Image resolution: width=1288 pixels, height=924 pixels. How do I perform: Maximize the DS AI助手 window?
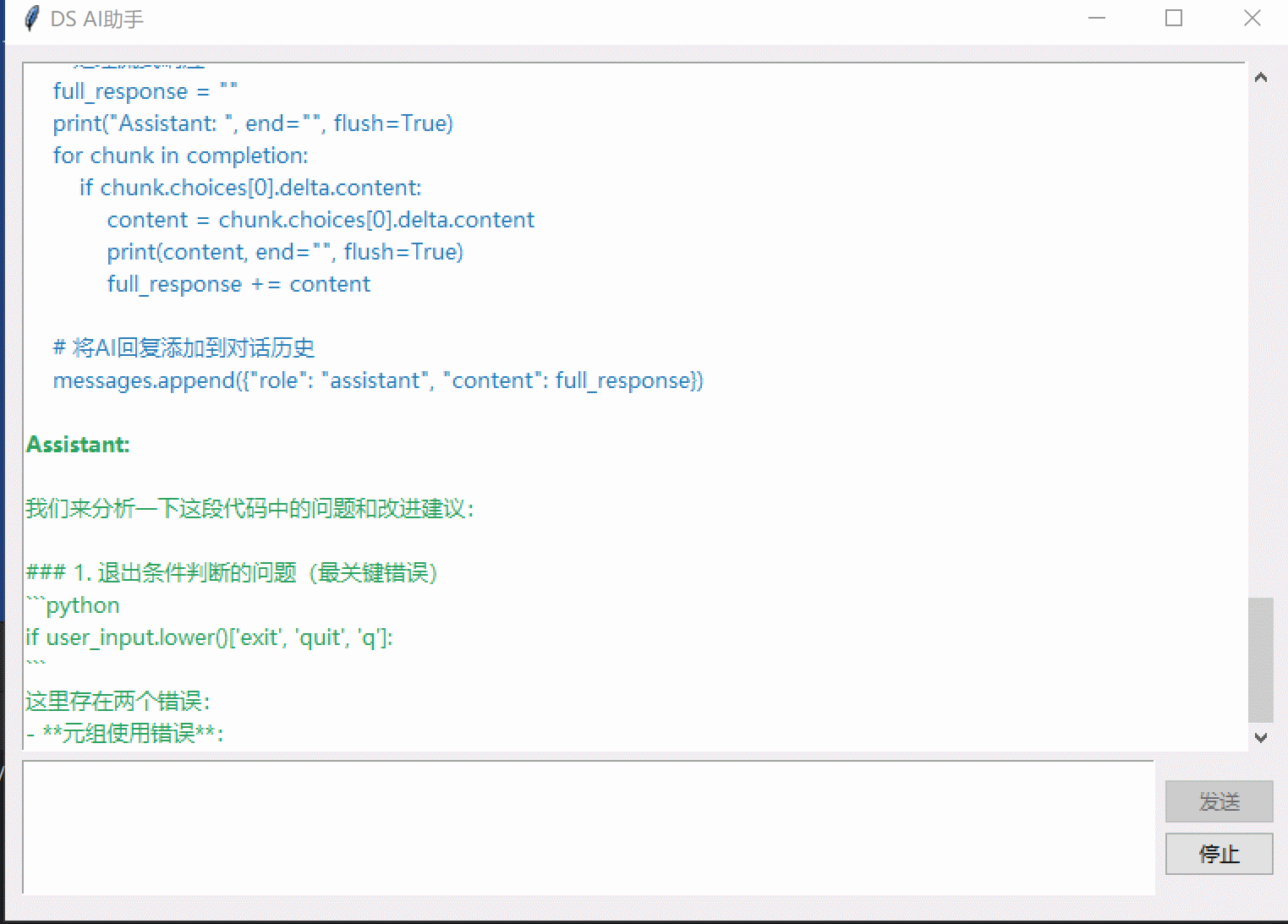(1174, 19)
